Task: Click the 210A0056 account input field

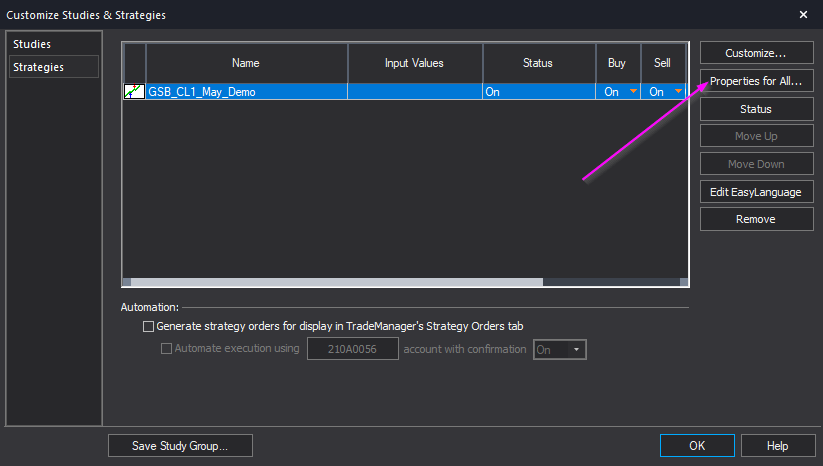Action: [x=352, y=349]
